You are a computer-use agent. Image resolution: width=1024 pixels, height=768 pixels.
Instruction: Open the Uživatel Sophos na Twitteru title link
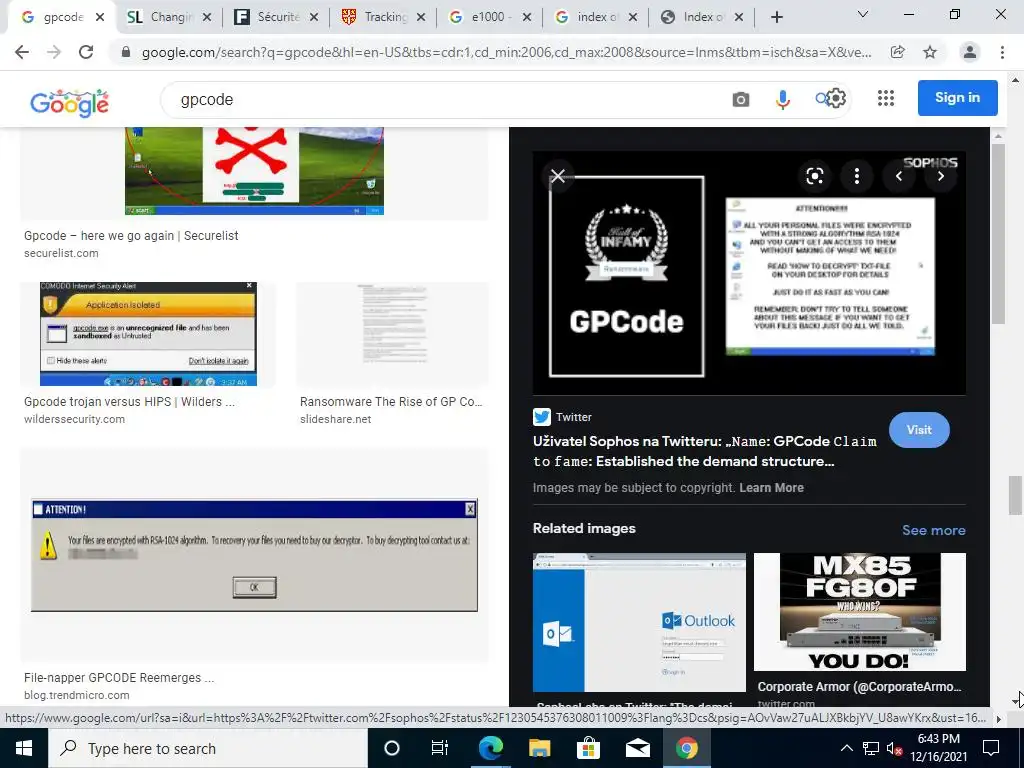click(705, 451)
